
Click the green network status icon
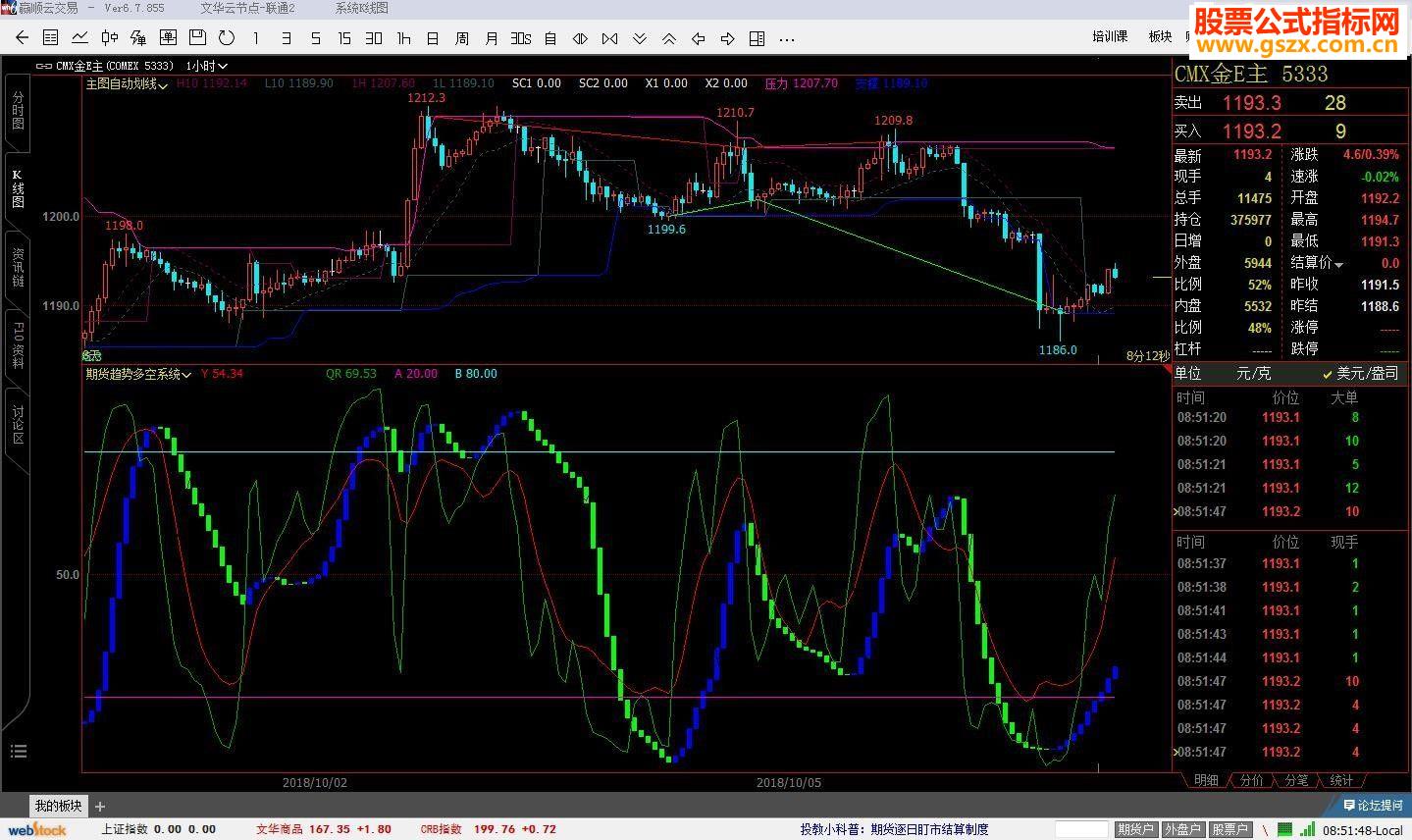point(1284,829)
